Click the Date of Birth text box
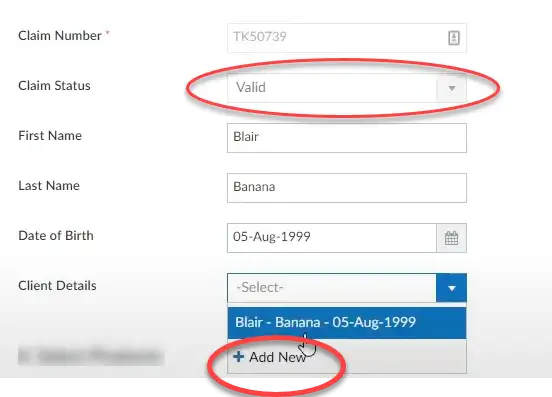This screenshot has height=397, width=552. tap(332, 238)
